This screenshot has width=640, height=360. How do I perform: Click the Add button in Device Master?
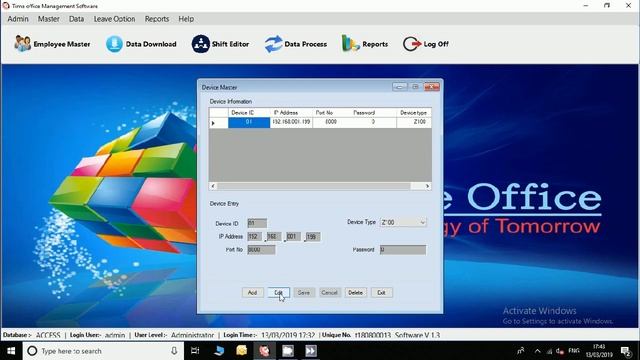[252, 293]
